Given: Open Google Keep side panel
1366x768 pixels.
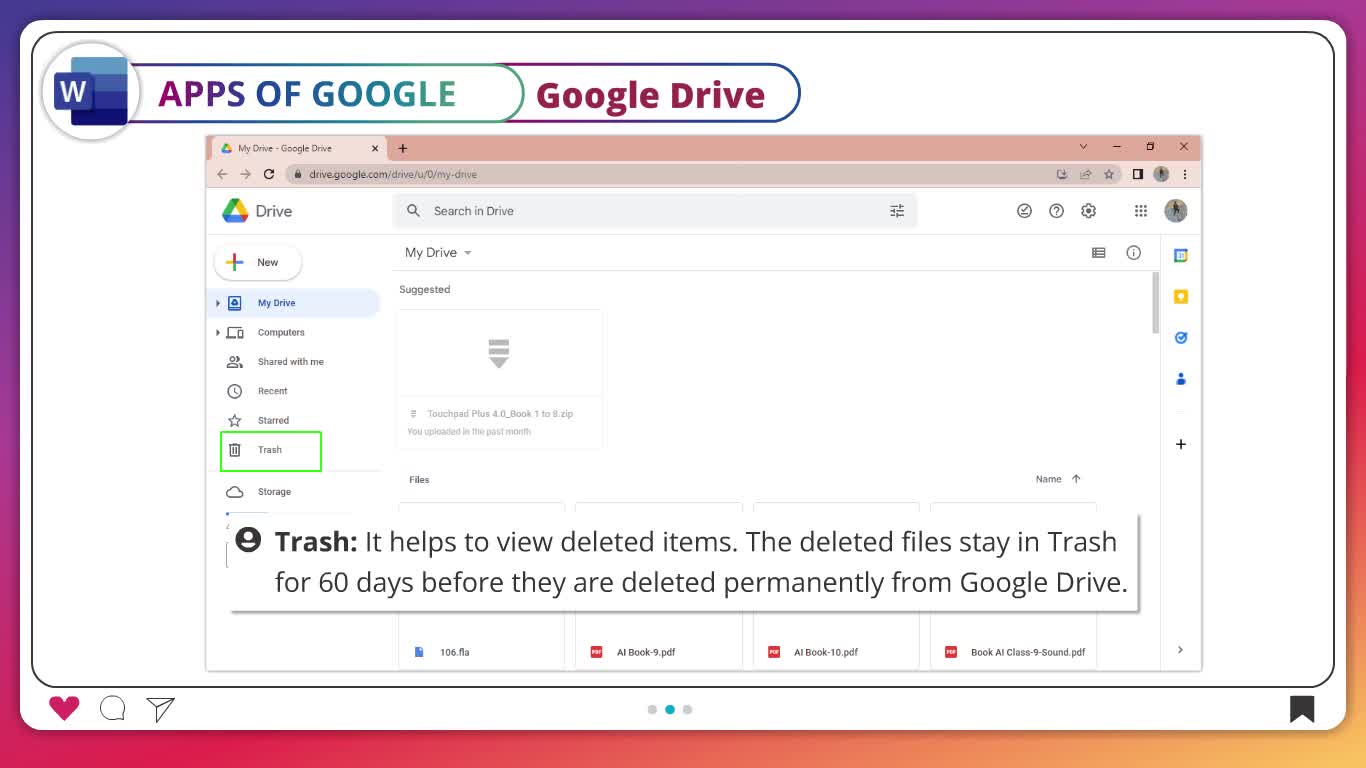Looking at the screenshot, I should tap(1181, 297).
